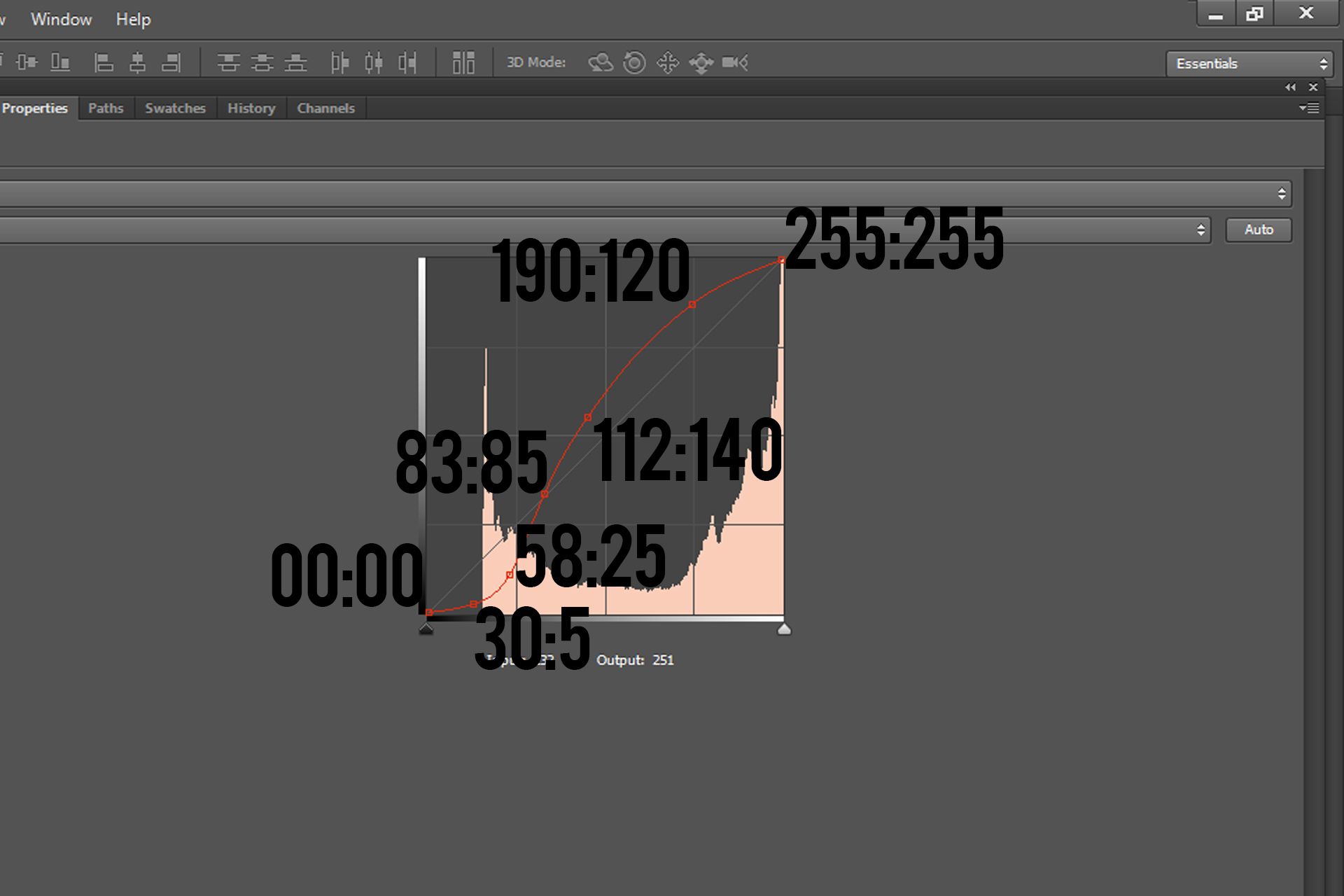Select the 3D zoom camera tool
Viewport: 1344px width, 896px height.
(x=735, y=63)
